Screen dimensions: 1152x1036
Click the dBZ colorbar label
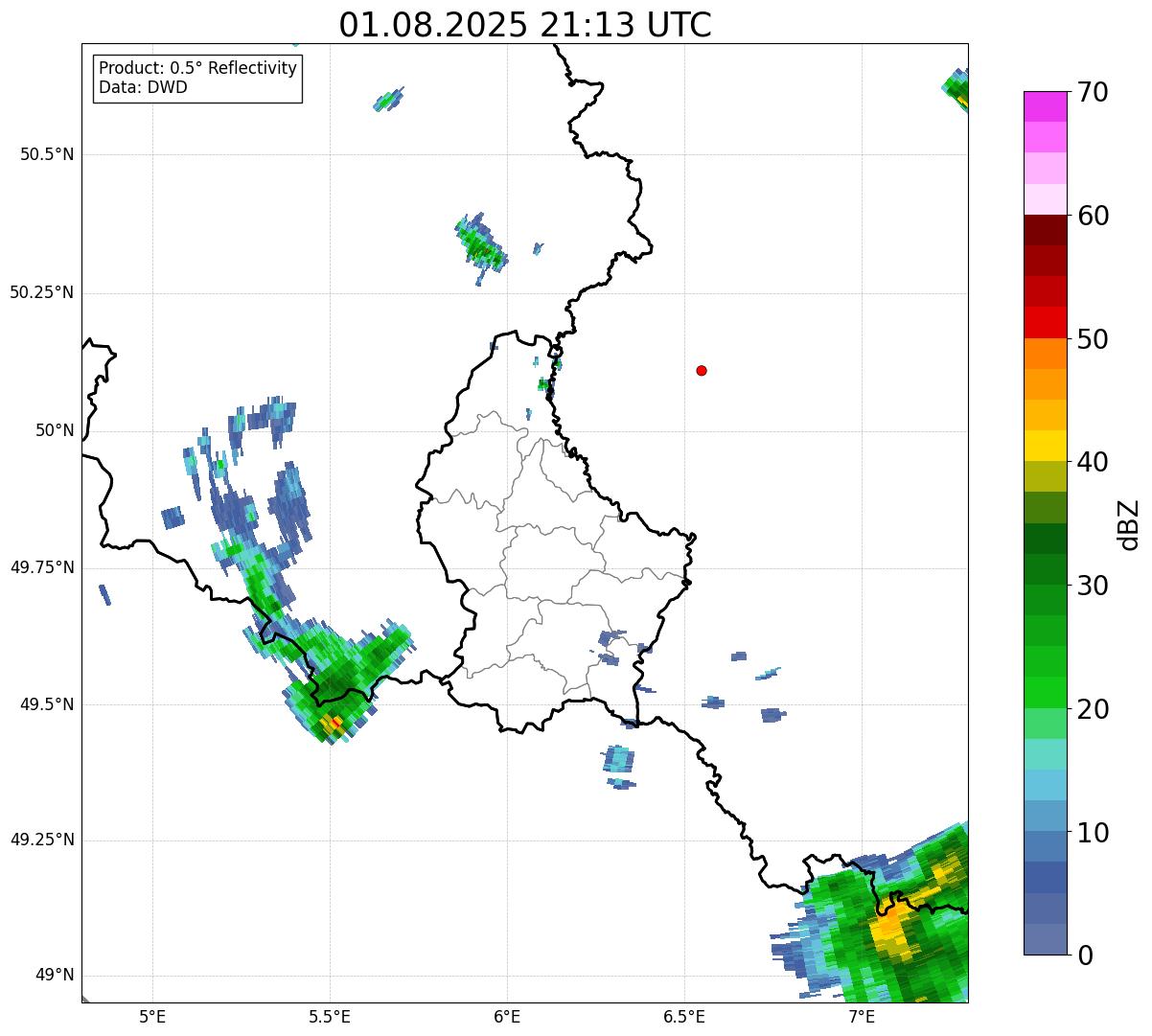(x=1128, y=523)
